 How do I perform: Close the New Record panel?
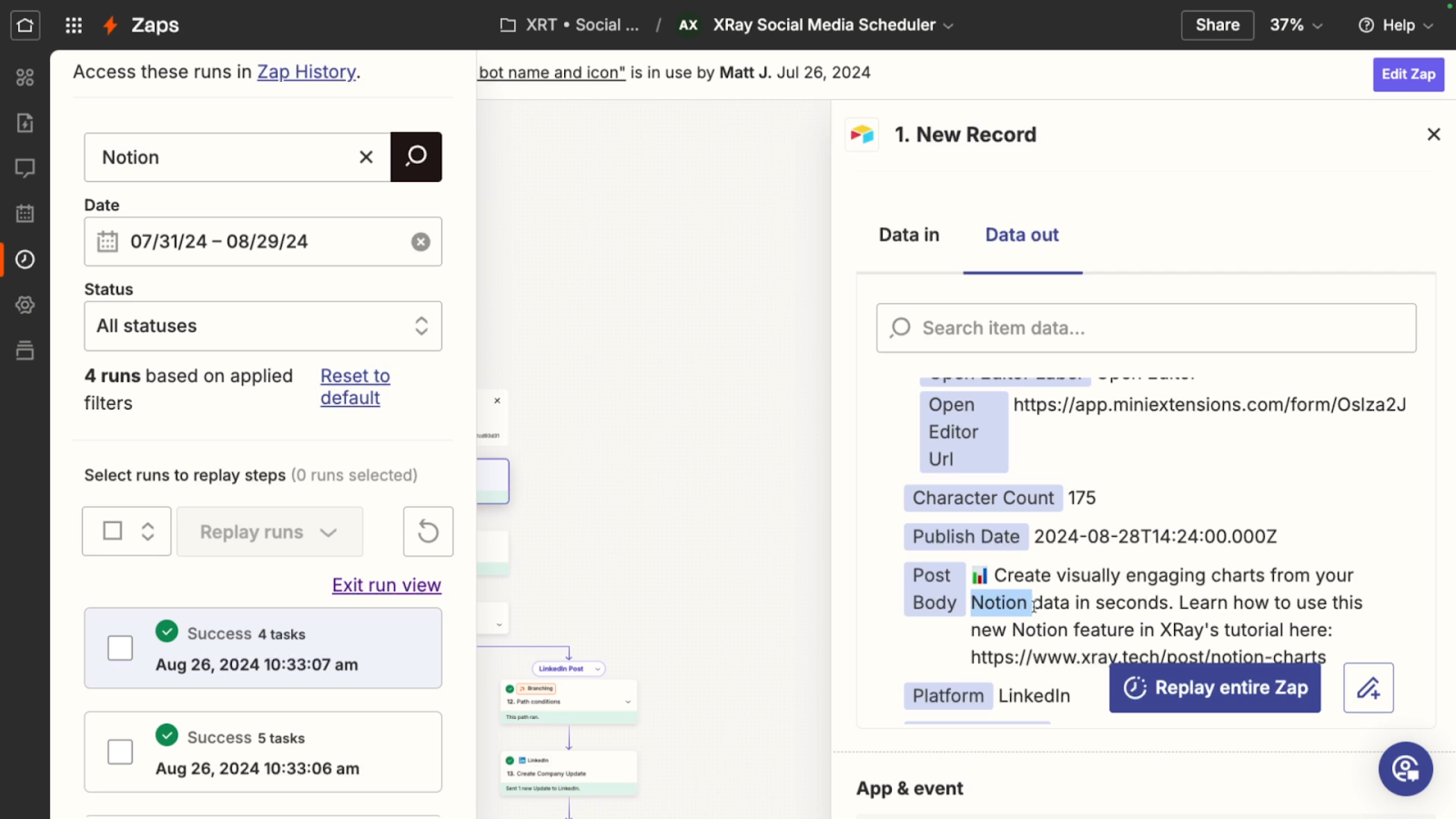(1434, 135)
